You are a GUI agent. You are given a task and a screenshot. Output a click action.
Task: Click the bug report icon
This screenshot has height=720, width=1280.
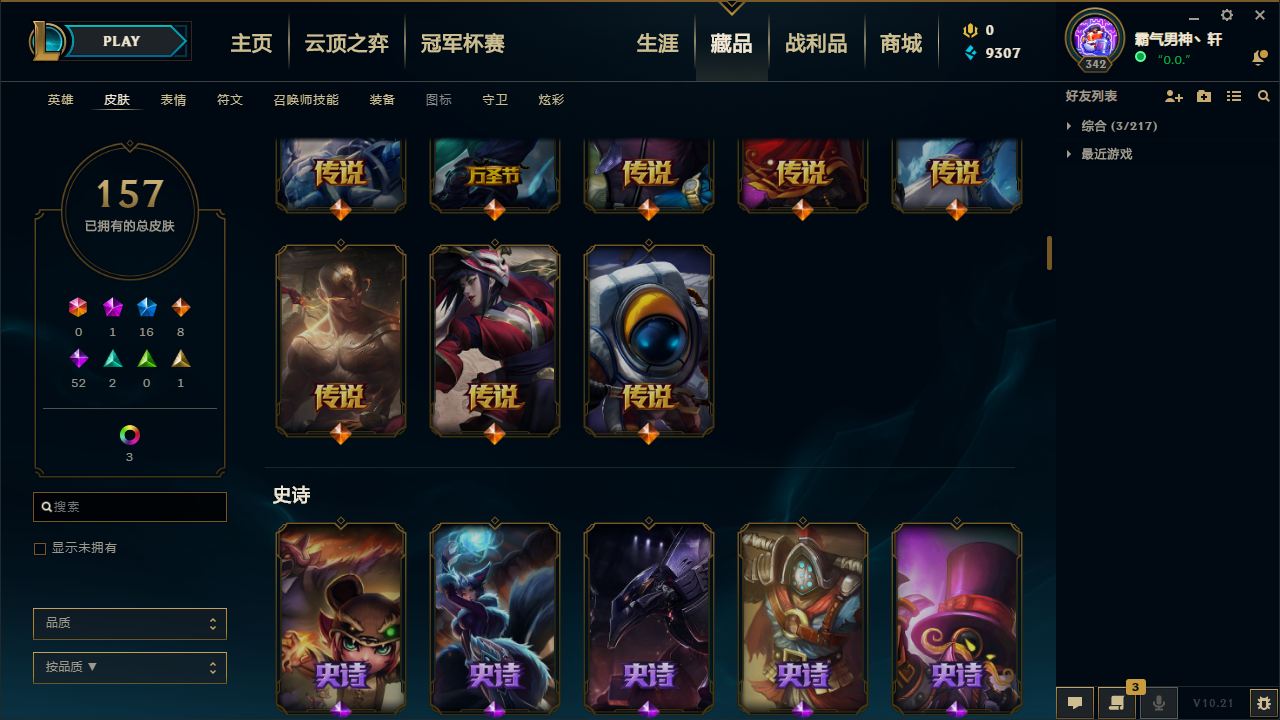(1264, 703)
